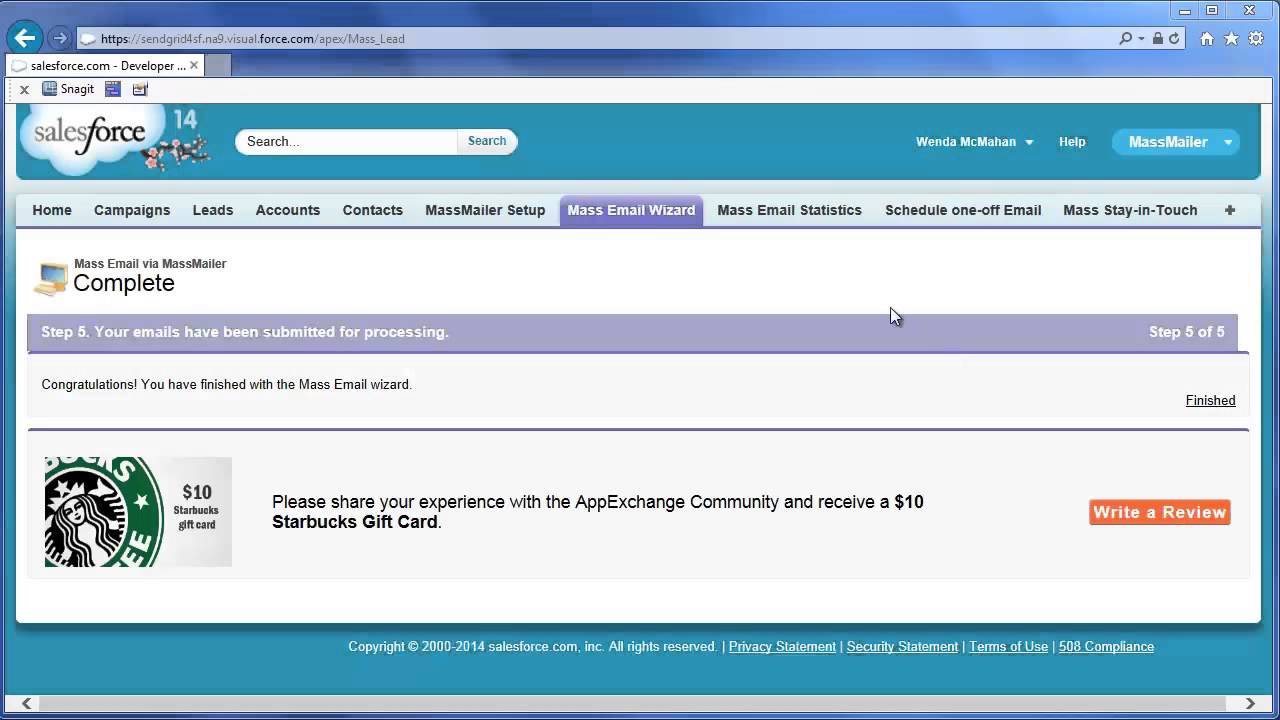This screenshot has height=720, width=1280.
Task: Click the Snagit toolbar button
Action: pos(68,89)
